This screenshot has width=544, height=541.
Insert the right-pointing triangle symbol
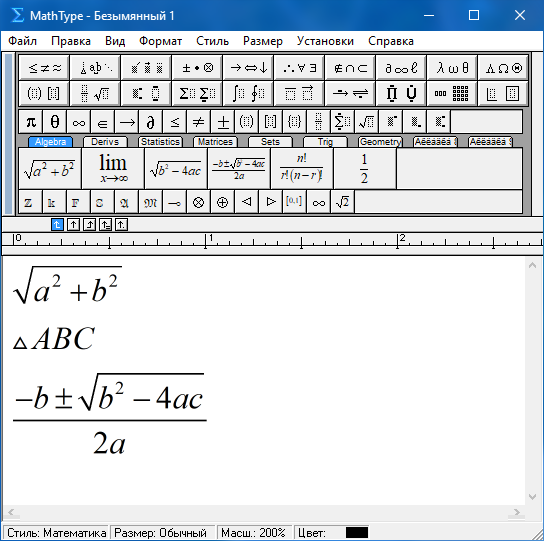(271, 202)
